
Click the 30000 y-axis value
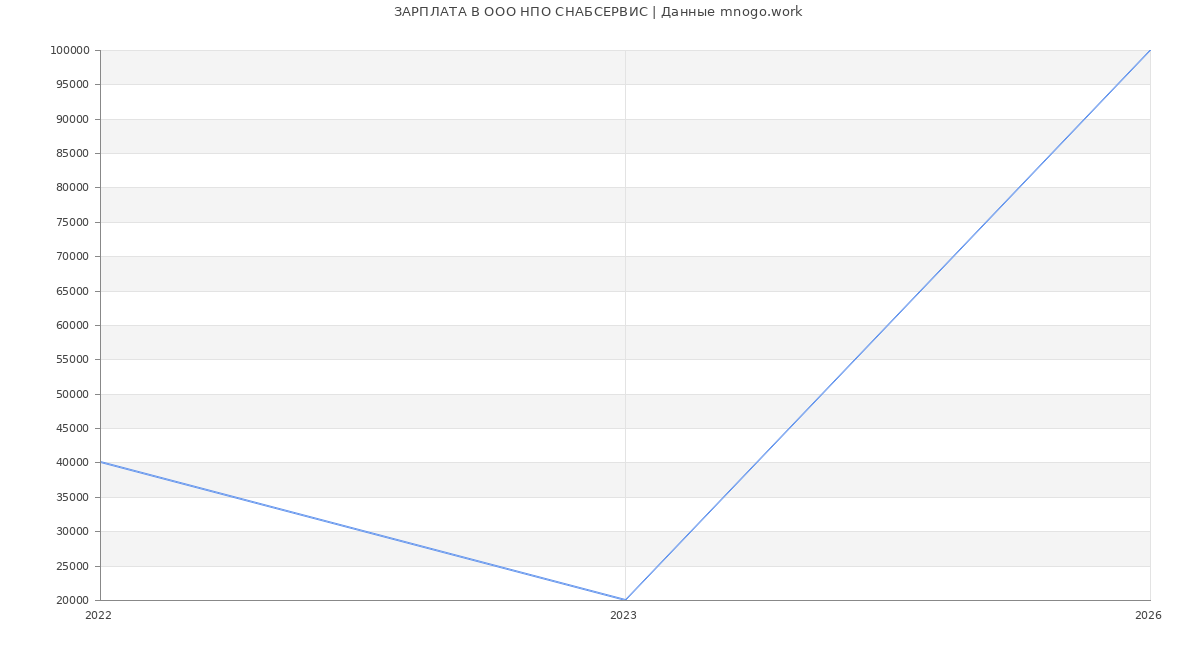pyautogui.click(x=72, y=531)
